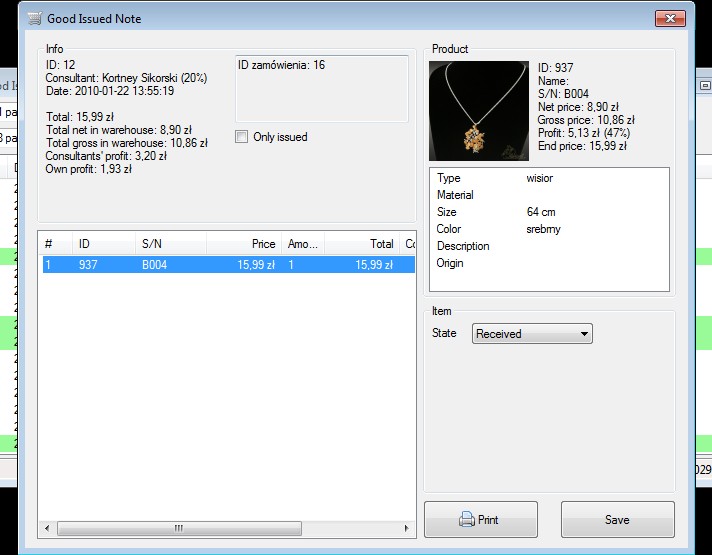Click the Consultant: Kortney Sikorski text

[126, 78]
